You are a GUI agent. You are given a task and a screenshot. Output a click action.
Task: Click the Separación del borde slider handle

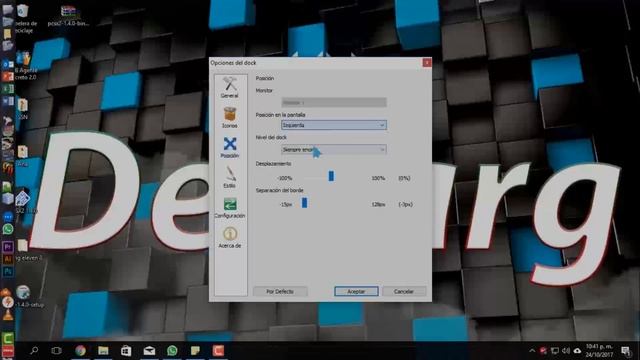[304, 202]
